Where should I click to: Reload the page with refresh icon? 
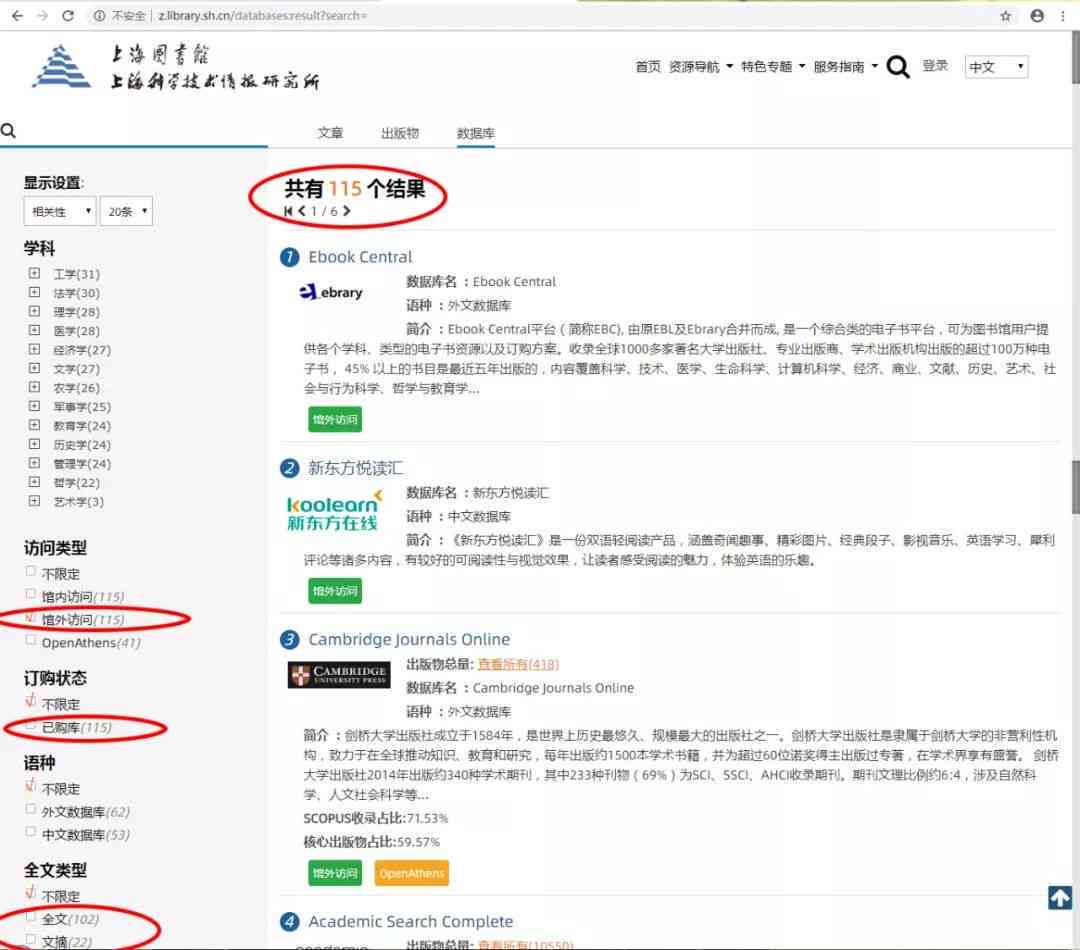pyautogui.click(x=68, y=15)
